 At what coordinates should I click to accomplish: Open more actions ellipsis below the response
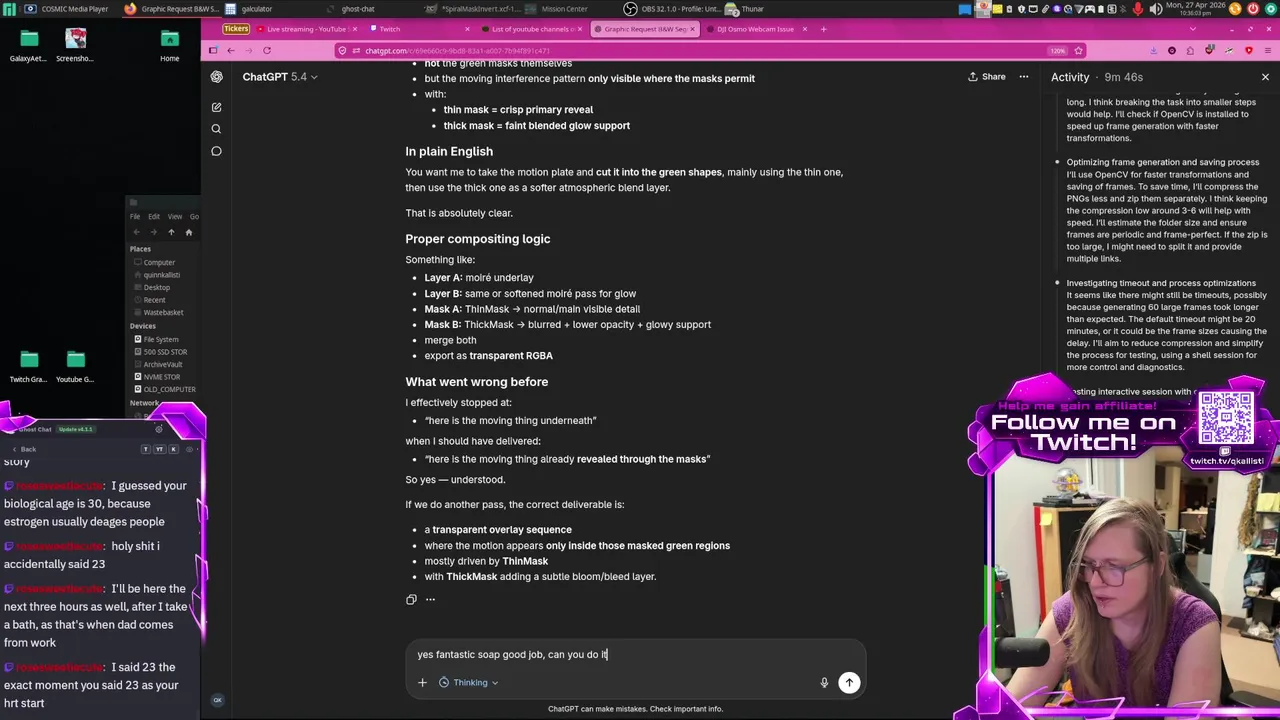[x=430, y=599]
